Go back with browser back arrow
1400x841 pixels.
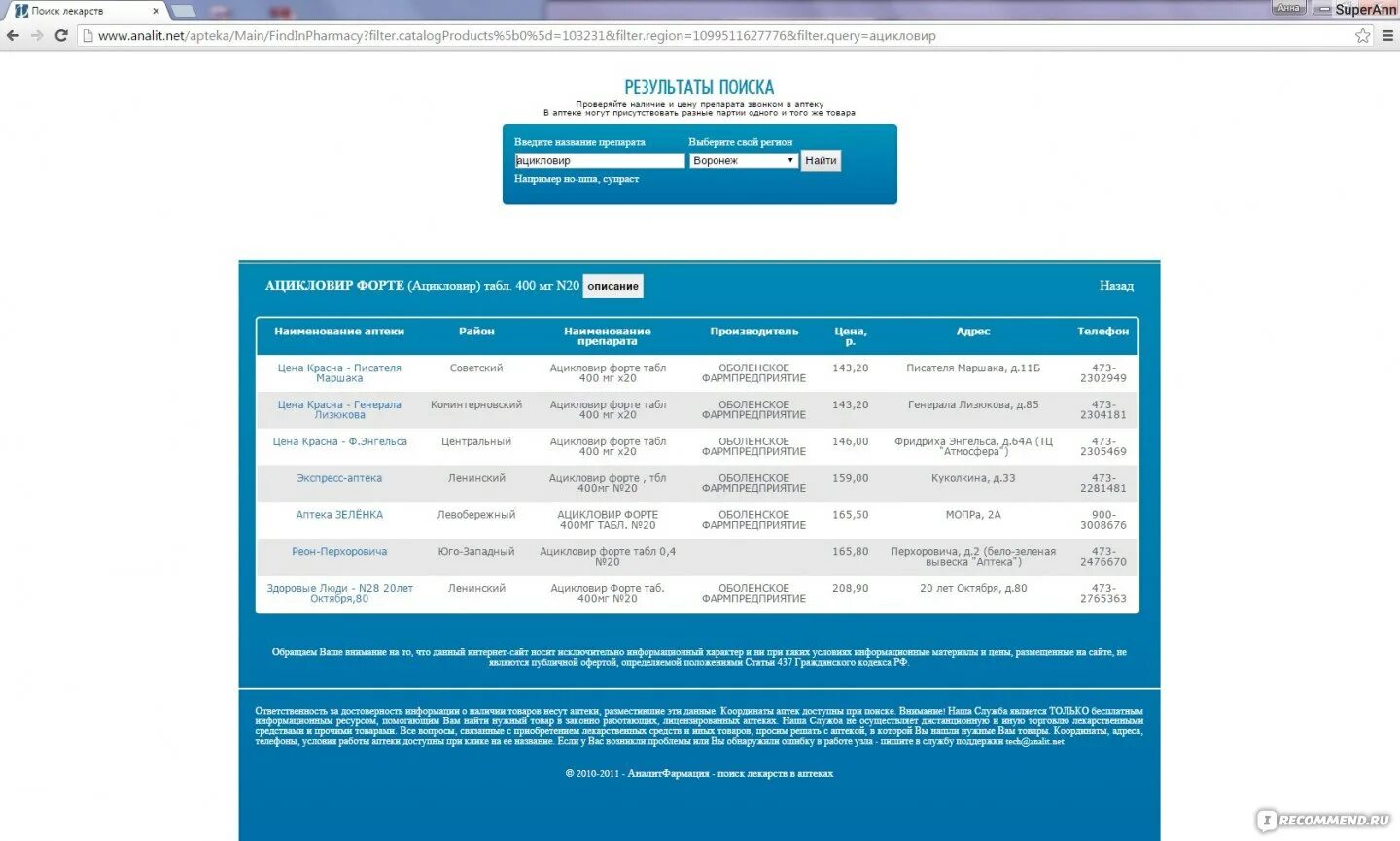13,35
